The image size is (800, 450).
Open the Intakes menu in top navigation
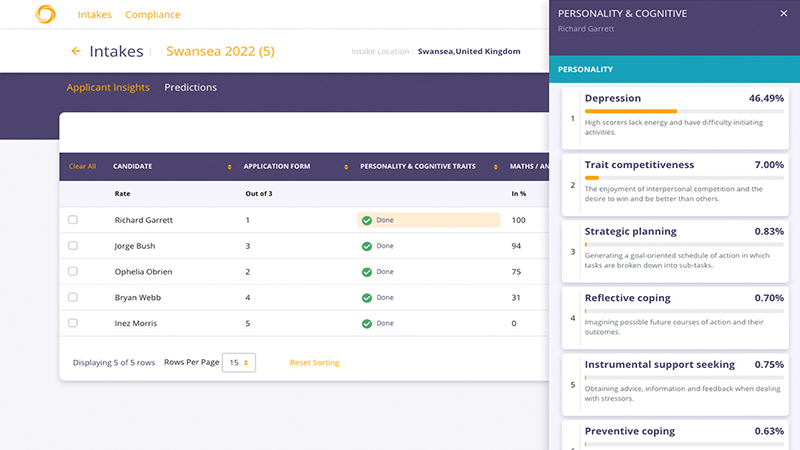coord(94,14)
